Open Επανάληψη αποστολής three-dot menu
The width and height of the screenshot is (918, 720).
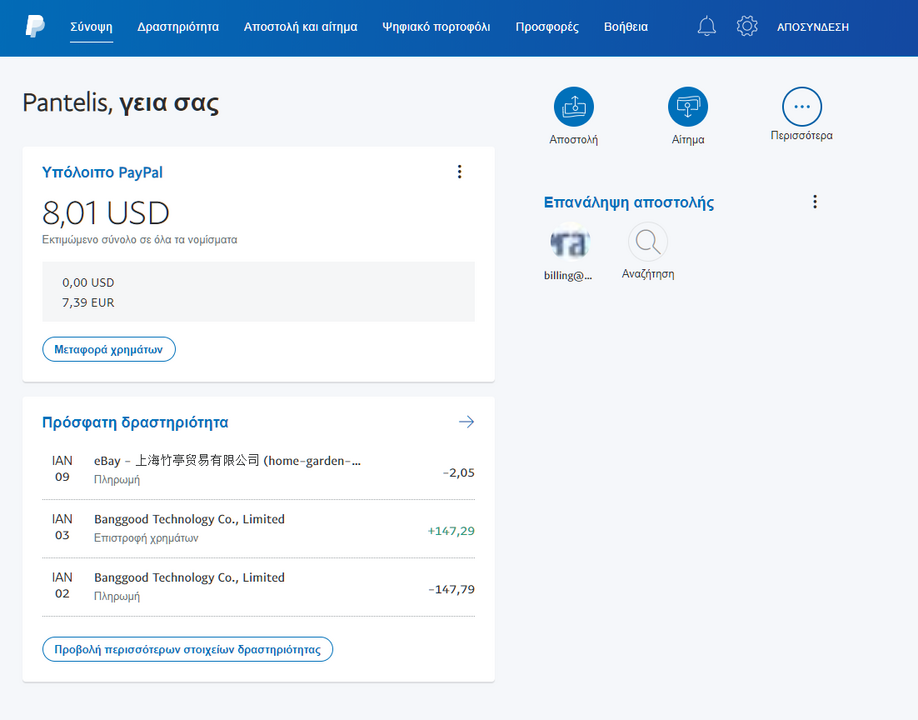[815, 202]
